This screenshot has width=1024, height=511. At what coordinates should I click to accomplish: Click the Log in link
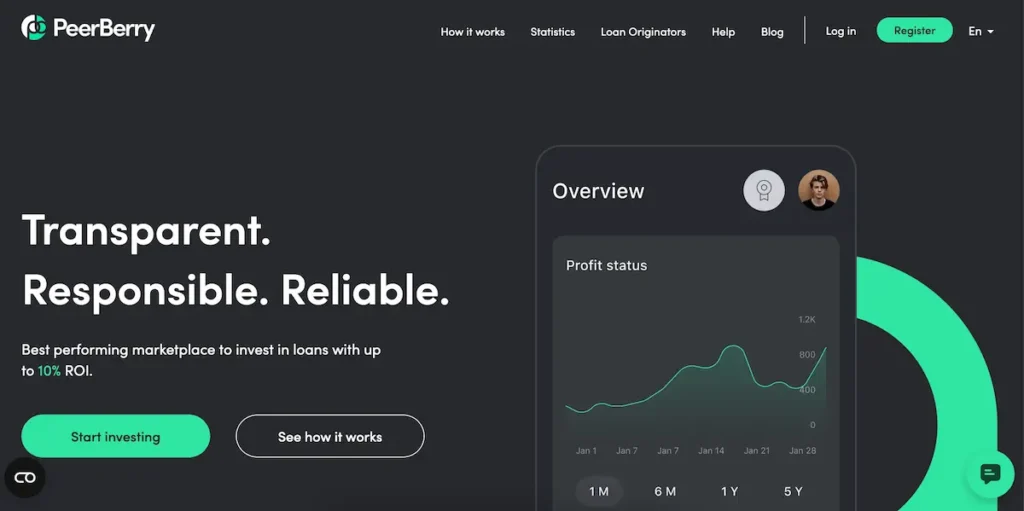[840, 31]
